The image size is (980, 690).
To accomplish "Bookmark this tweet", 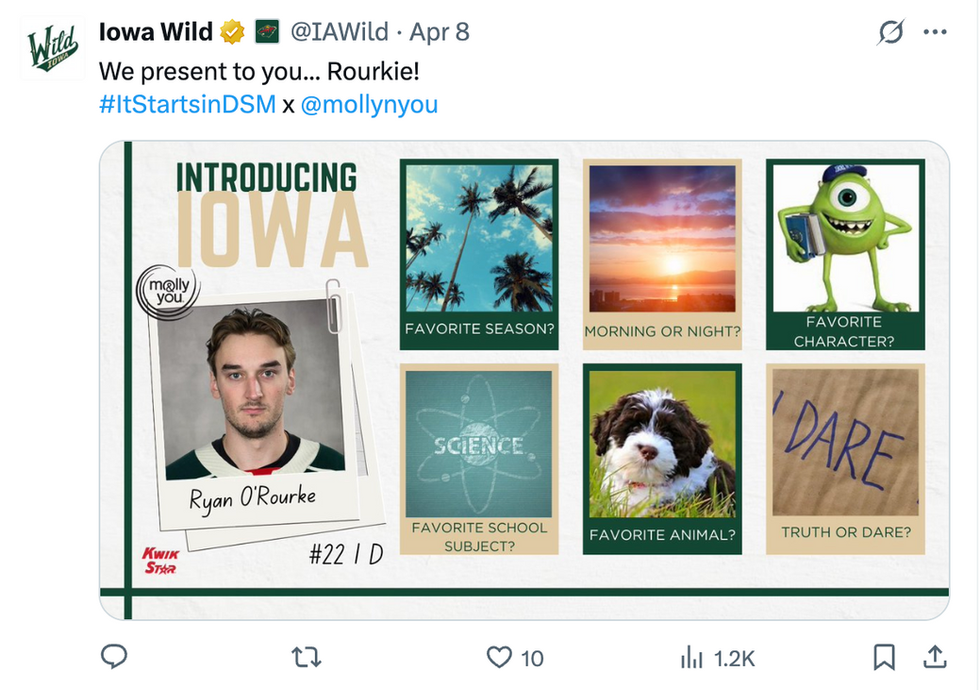I will click(x=884, y=656).
